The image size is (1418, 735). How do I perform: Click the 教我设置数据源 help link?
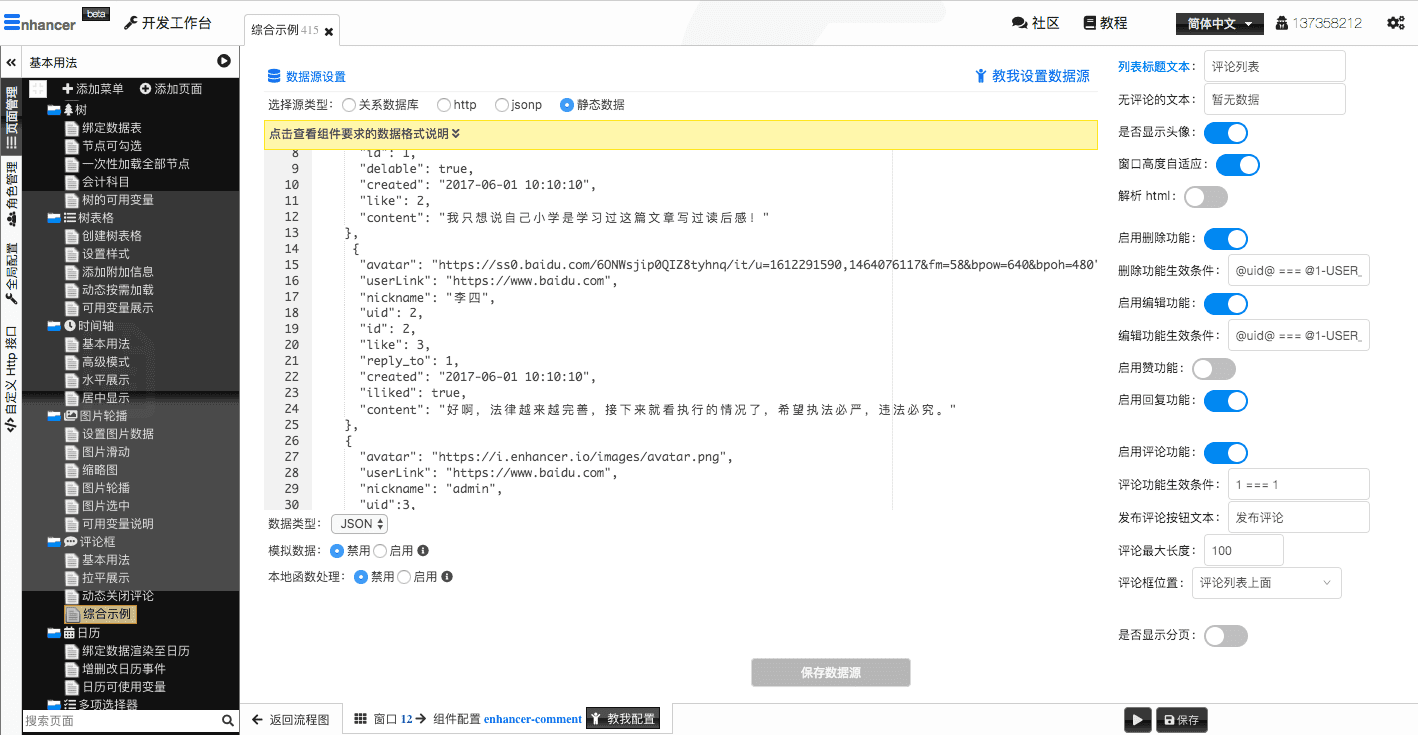pyautogui.click(x=1032, y=76)
